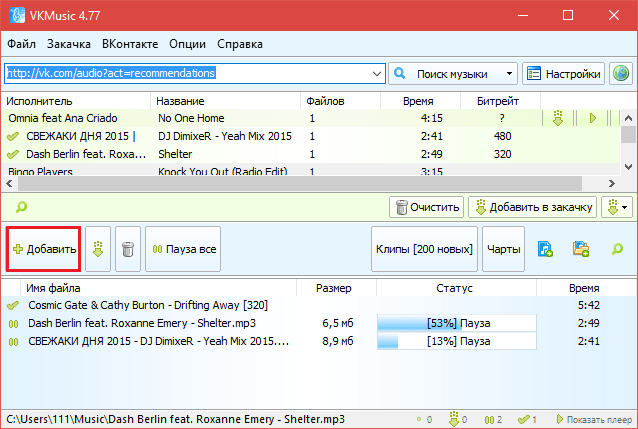
Task: Click the queued count dot in status bar
Action: pos(419,420)
